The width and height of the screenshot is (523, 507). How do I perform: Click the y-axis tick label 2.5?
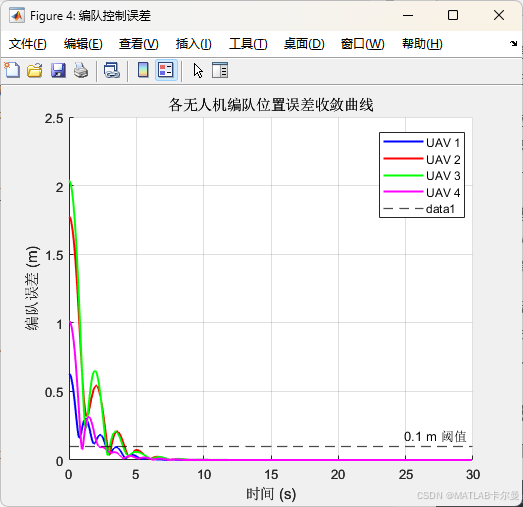[x=54, y=118]
